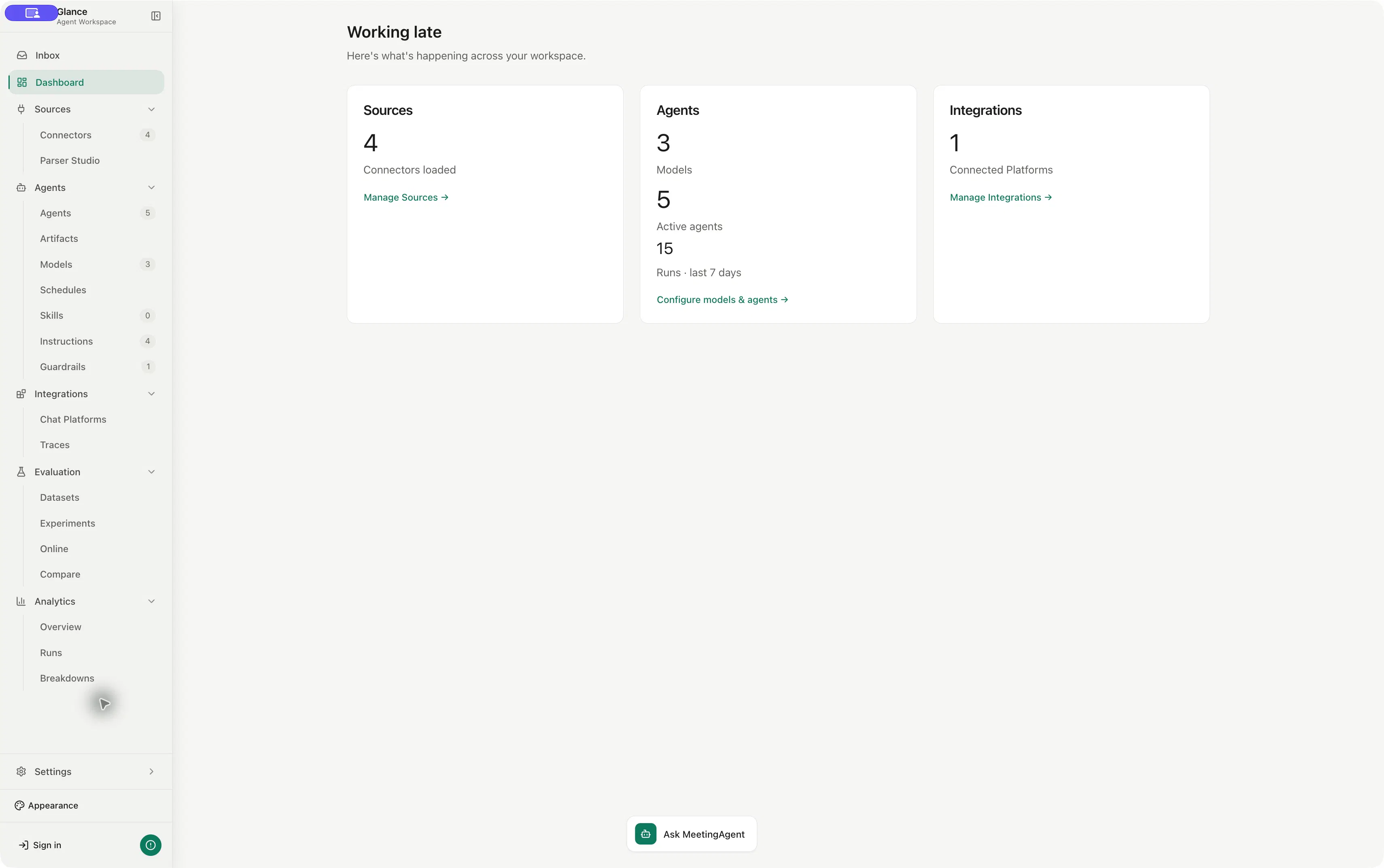1384x868 pixels.
Task: Click the Dashboard grid icon
Action: pyautogui.click(x=22, y=82)
